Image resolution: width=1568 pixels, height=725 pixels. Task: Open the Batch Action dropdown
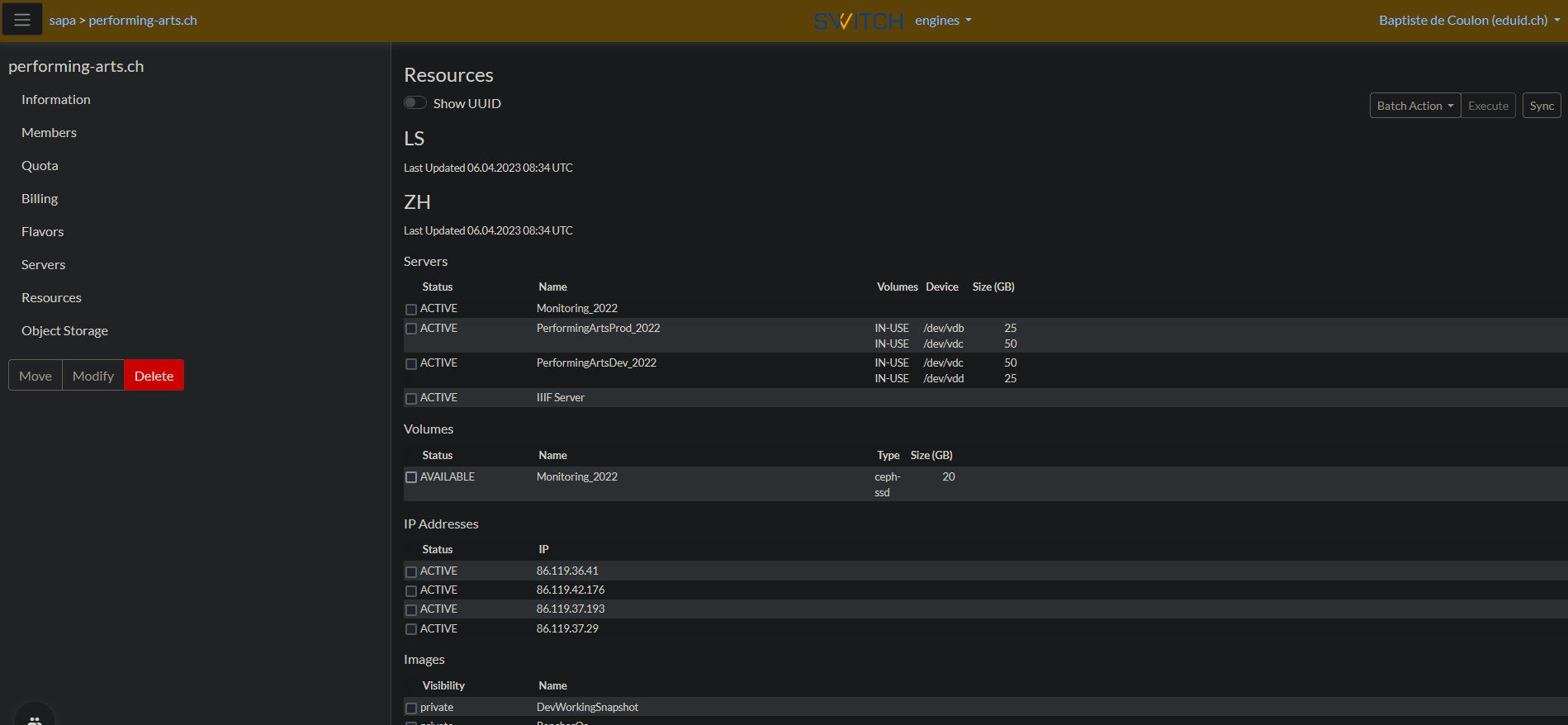pos(1414,106)
